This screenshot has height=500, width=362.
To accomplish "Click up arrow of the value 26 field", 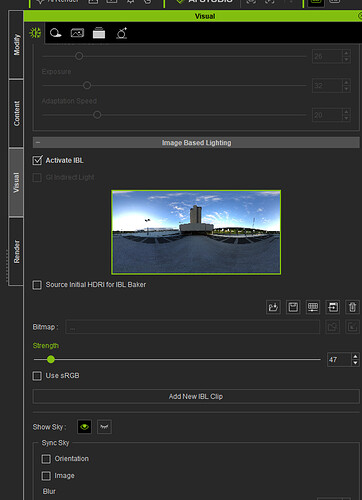I will (346, 53).
